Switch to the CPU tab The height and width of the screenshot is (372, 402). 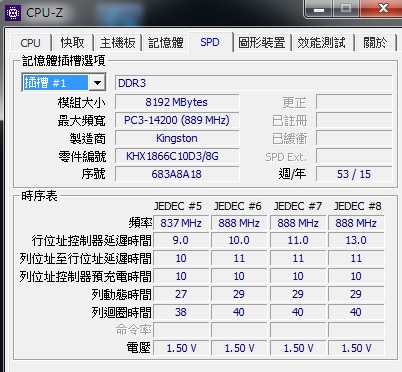click(30, 43)
